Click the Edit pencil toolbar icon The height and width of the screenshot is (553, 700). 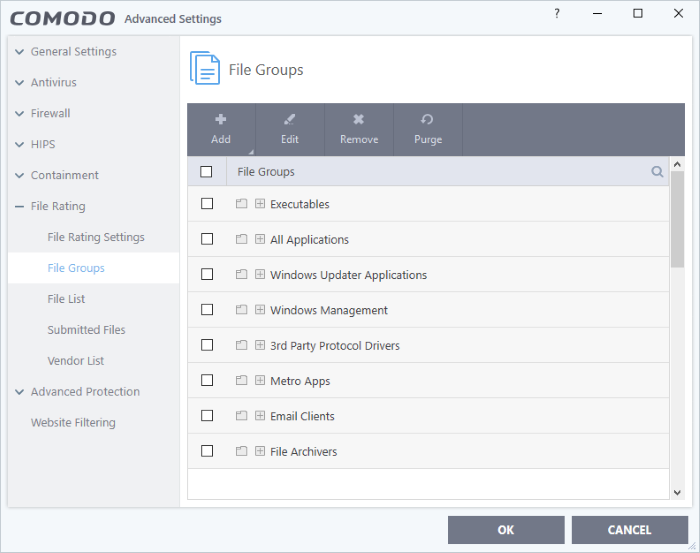(x=289, y=120)
